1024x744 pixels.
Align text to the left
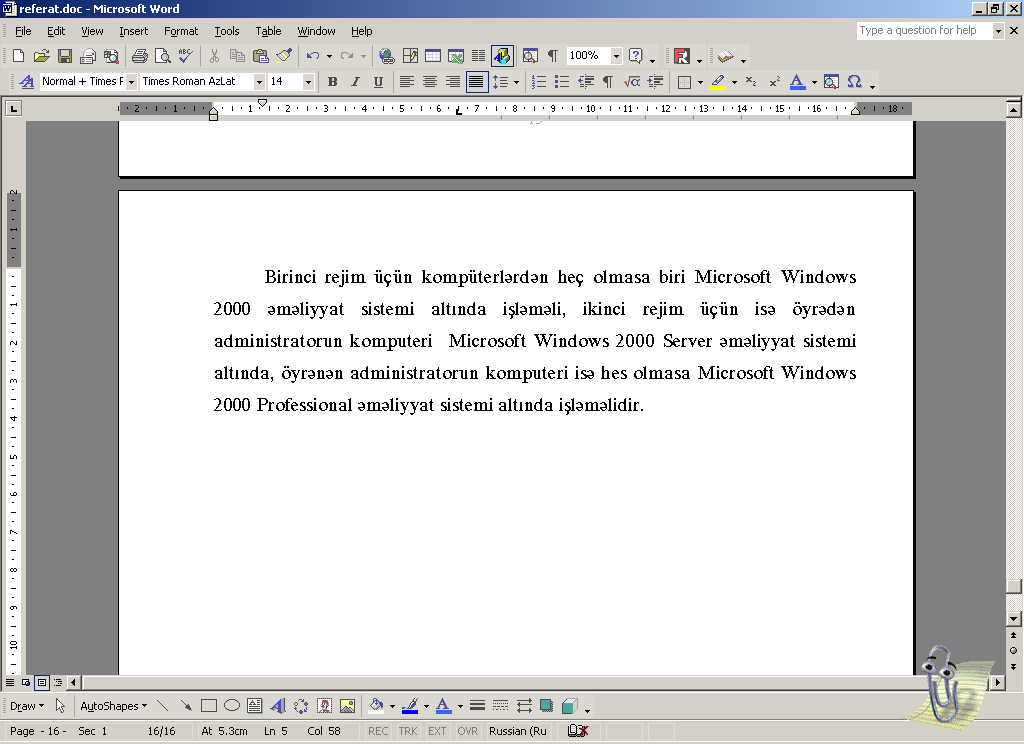click(x=406, y=82)
